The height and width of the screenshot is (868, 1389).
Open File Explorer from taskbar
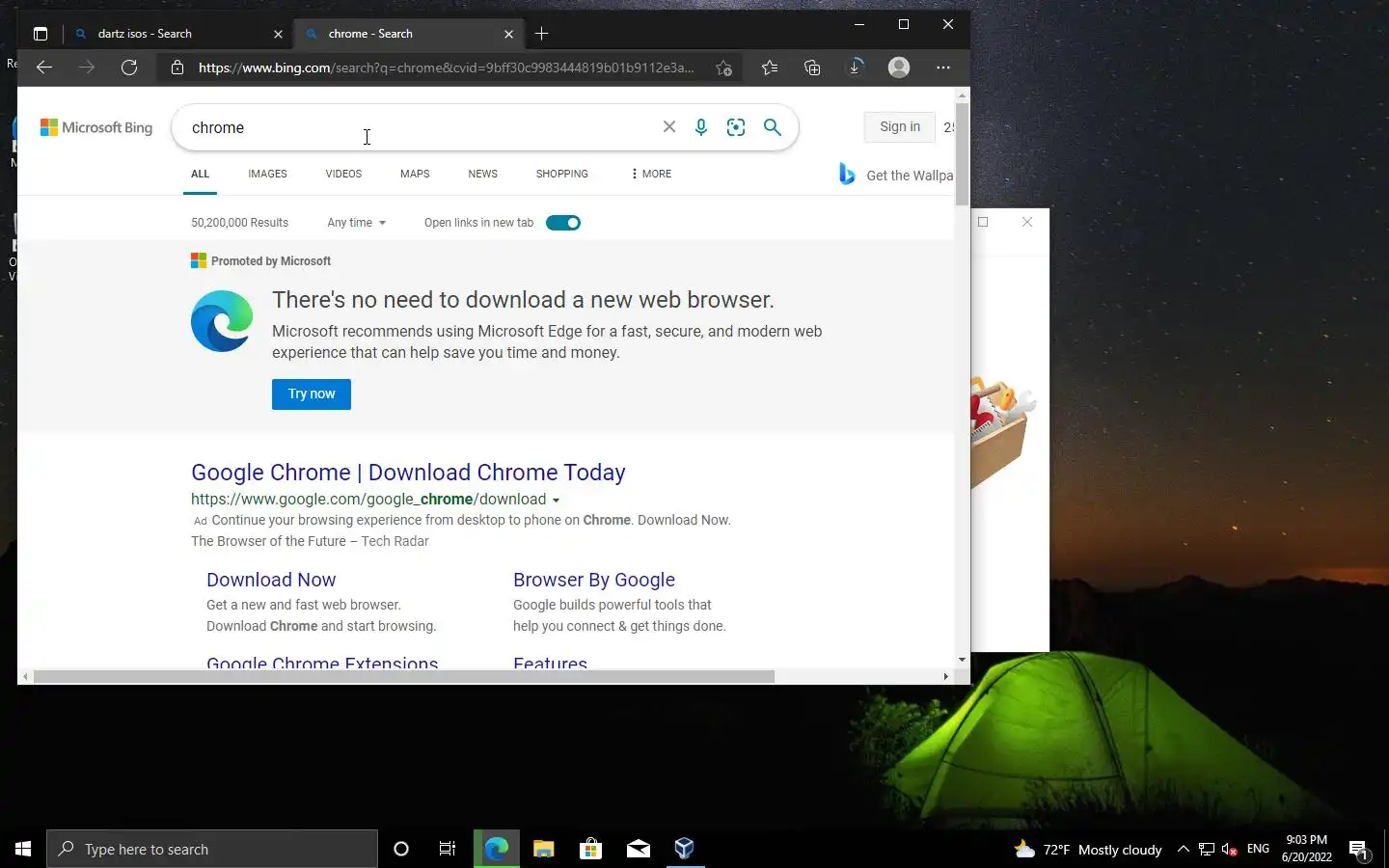coord(544,849)
